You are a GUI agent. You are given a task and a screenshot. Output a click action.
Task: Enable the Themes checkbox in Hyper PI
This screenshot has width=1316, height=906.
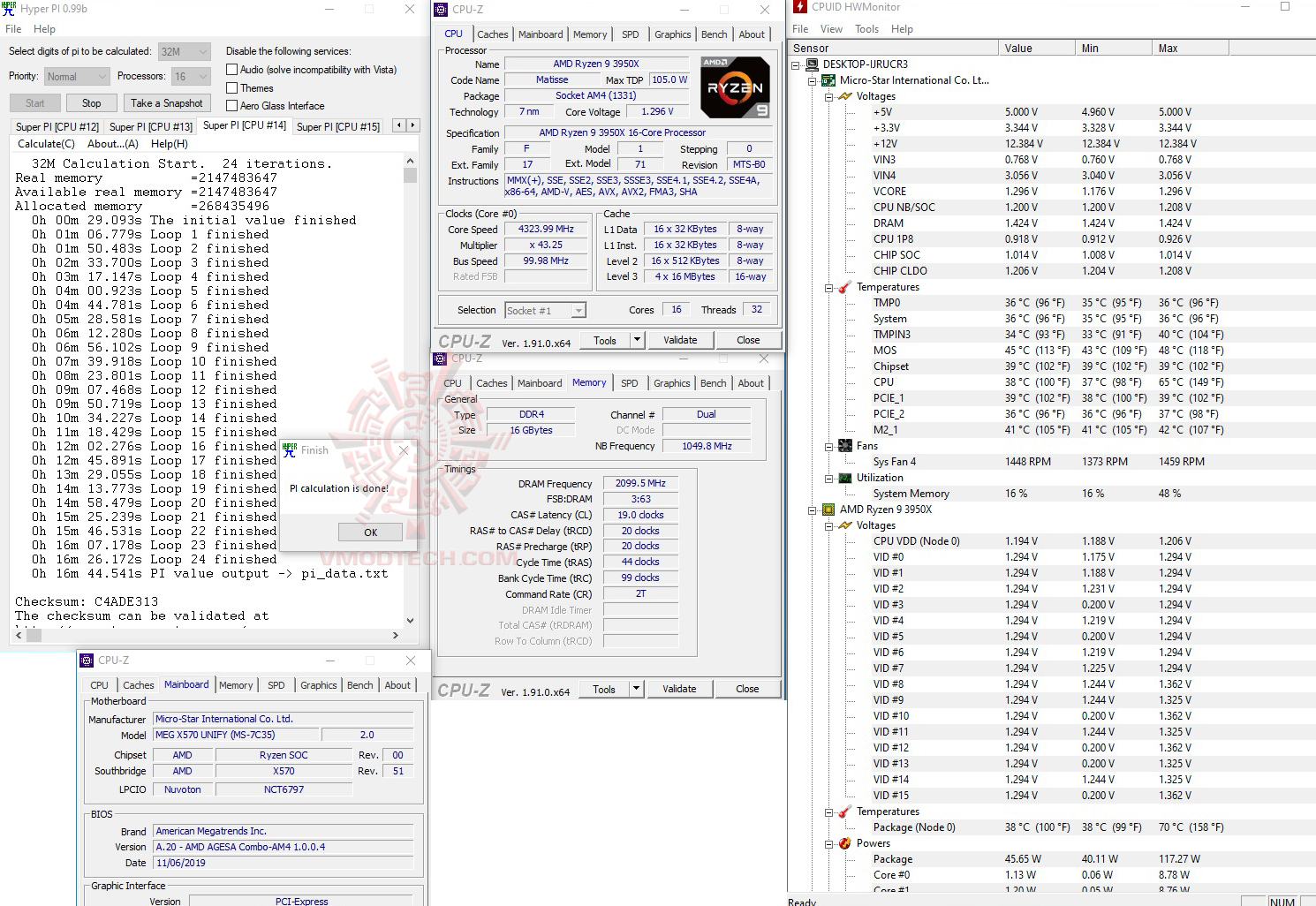click(x=231, y=87)
